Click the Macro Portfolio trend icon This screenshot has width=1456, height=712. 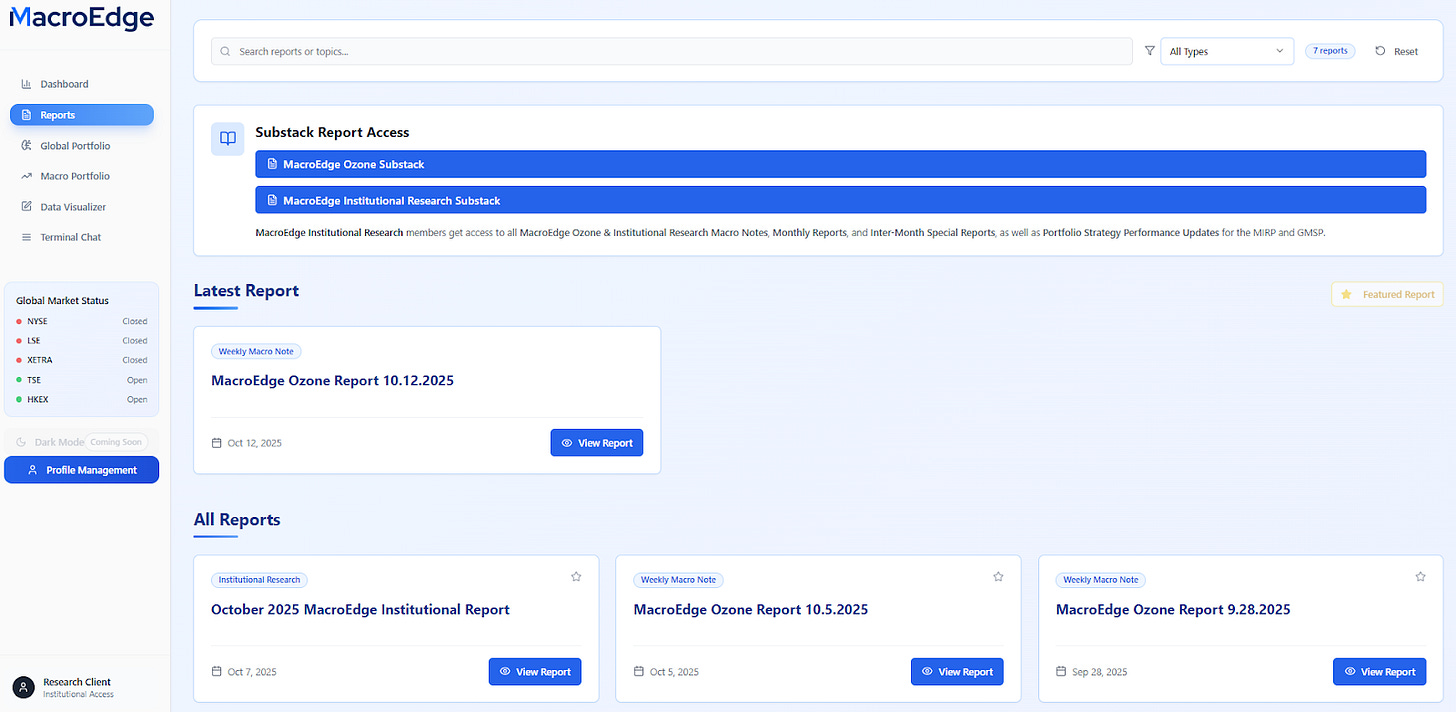(27, 176)
